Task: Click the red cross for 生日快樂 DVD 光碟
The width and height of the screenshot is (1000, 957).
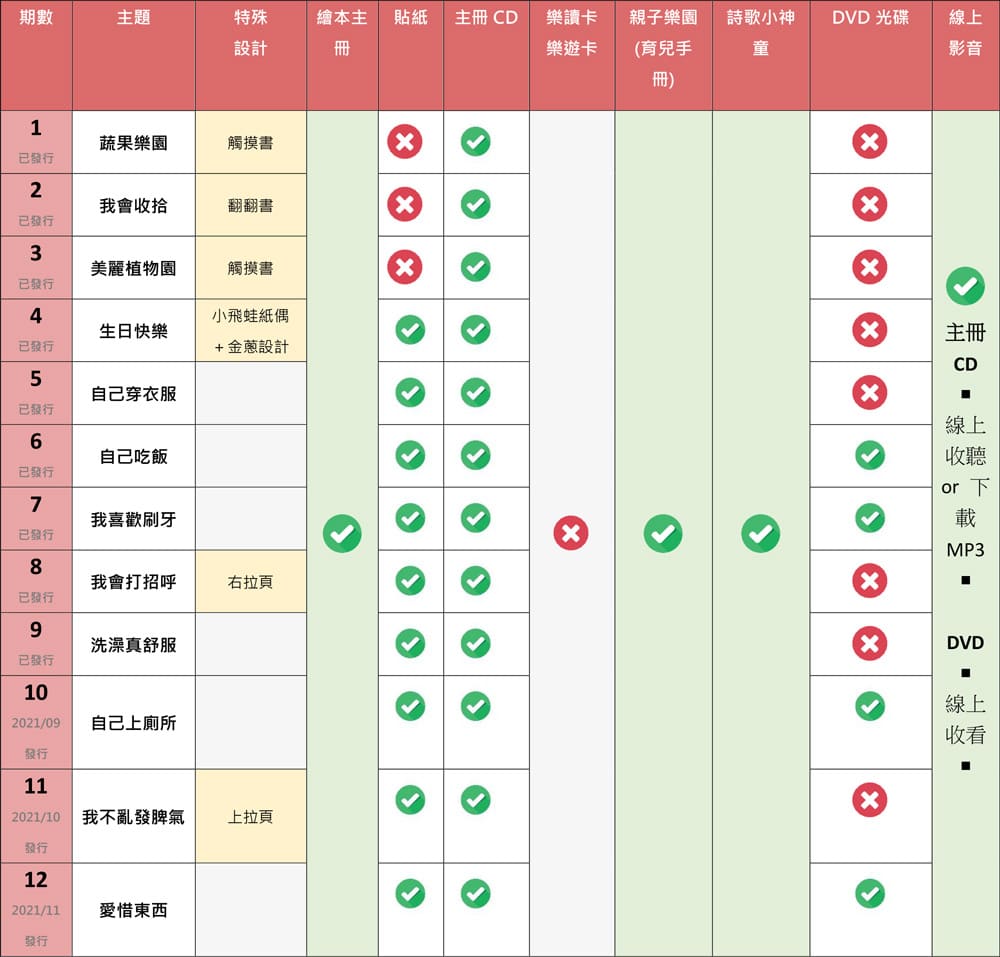Action: [869, 330]
